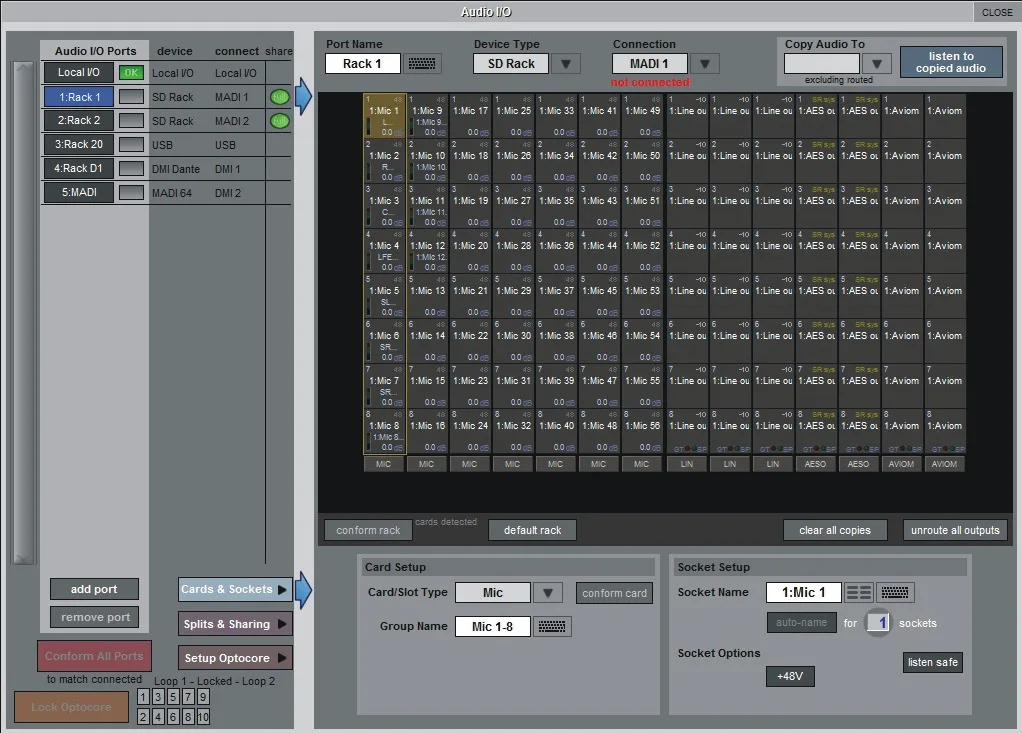1022x733 pixels.
Task: Click the list icon next to Socket Name
Action: 858,592
